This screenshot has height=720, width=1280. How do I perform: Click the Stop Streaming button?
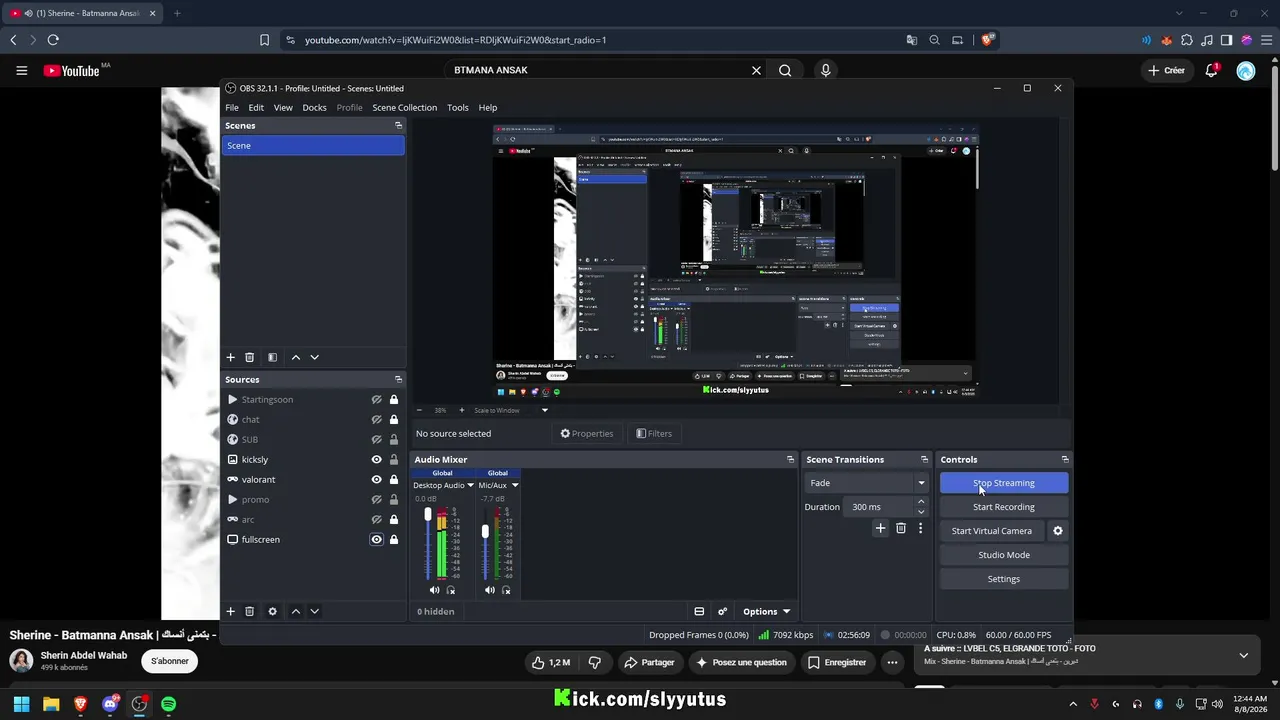pos(1004,483)
